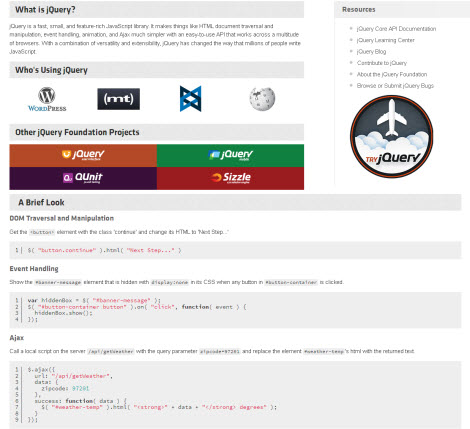Open the jQuery UI project banner
The image size is (470, 429).
click(x=83, y=155)
